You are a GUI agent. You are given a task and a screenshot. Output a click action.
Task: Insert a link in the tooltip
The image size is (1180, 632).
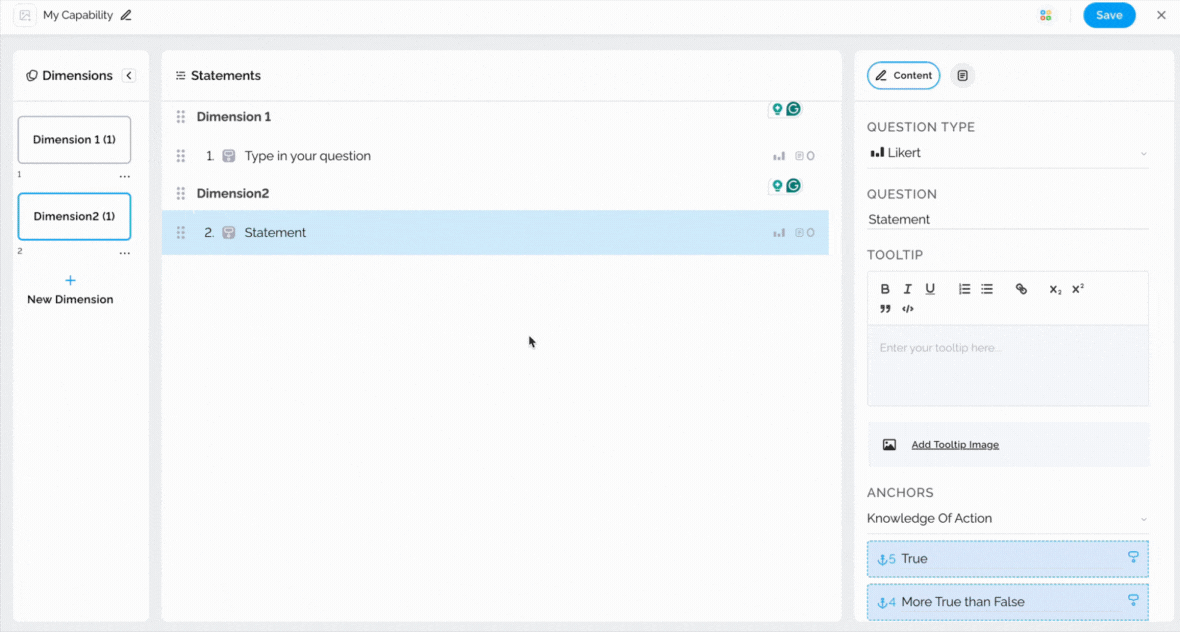click(1021, 289)
